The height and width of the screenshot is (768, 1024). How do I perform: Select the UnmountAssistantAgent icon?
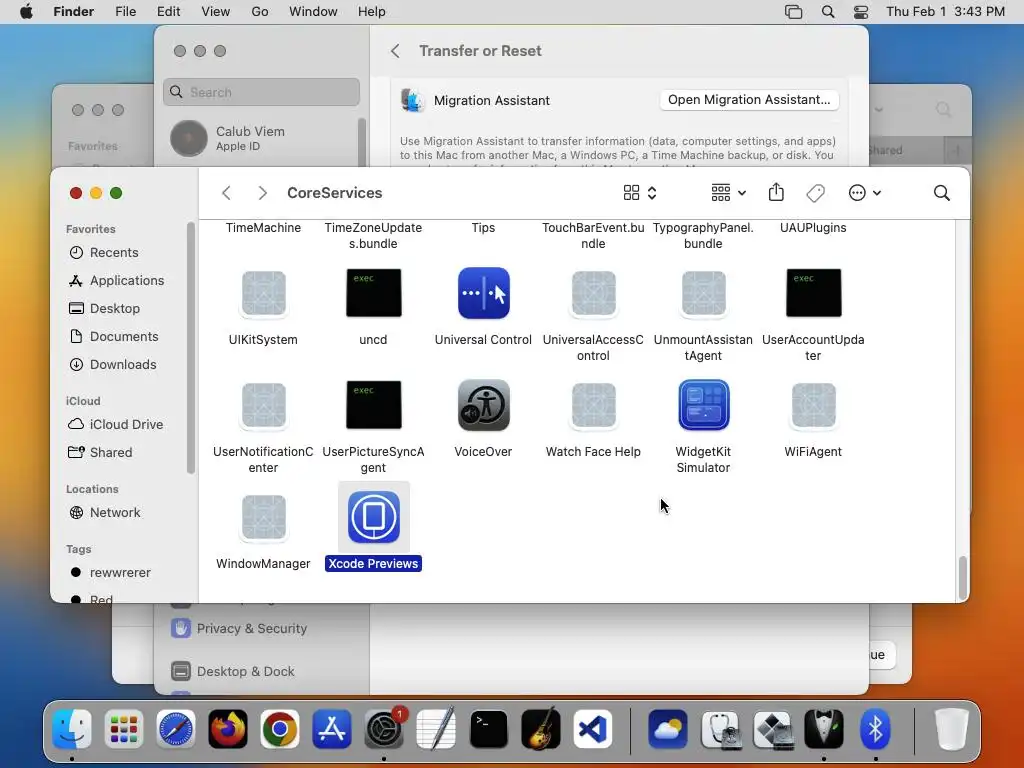pyautogui.click(x=703, y=293)
